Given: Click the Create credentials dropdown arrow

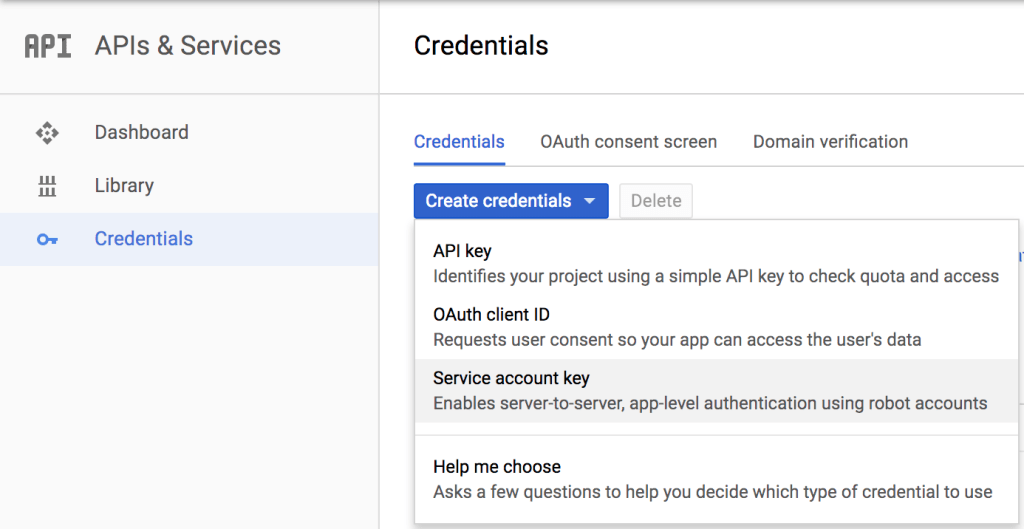Looking at the screenshot, I should [x=590, y=201].
